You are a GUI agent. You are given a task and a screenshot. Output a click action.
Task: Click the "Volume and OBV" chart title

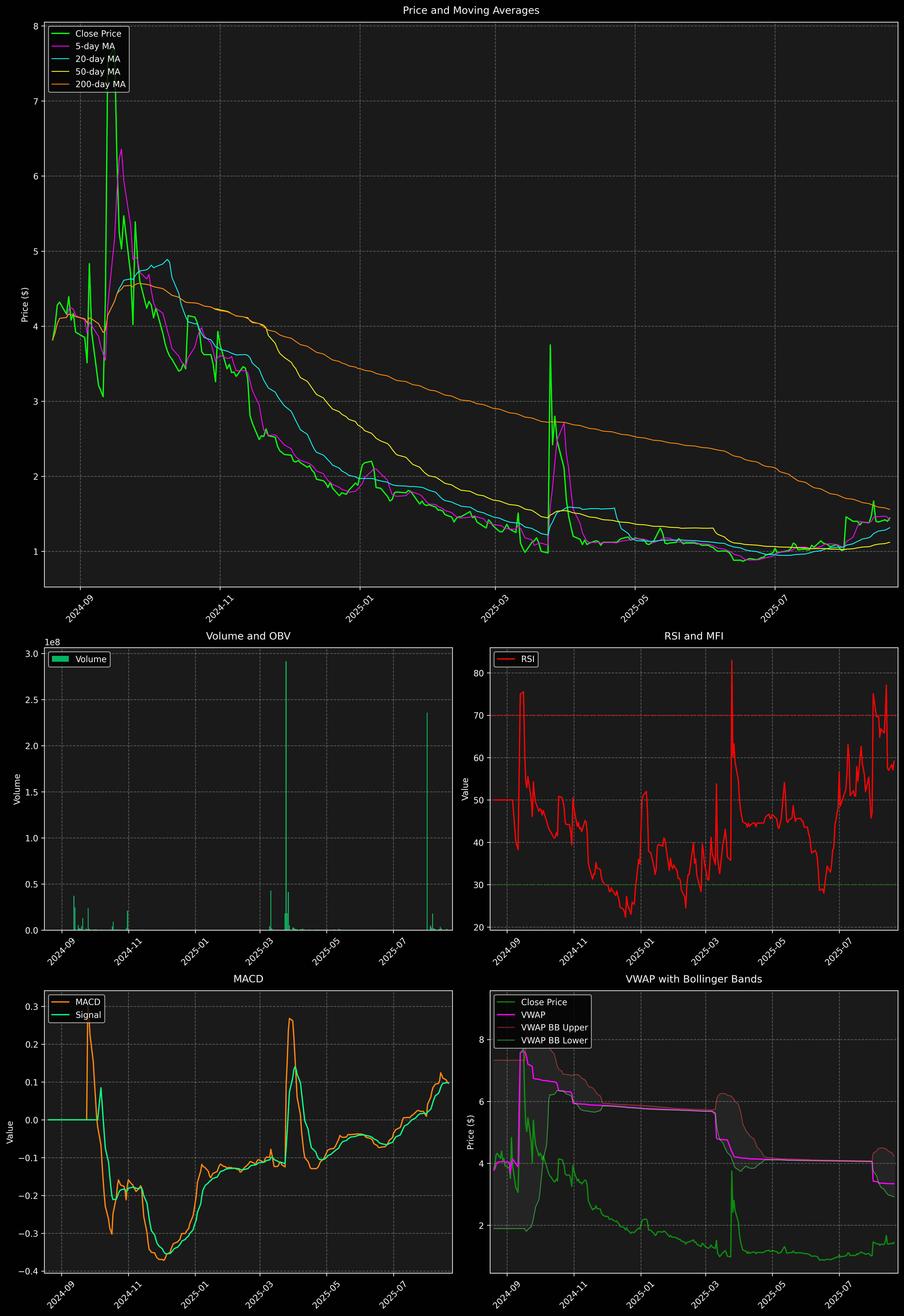[248, 636]
